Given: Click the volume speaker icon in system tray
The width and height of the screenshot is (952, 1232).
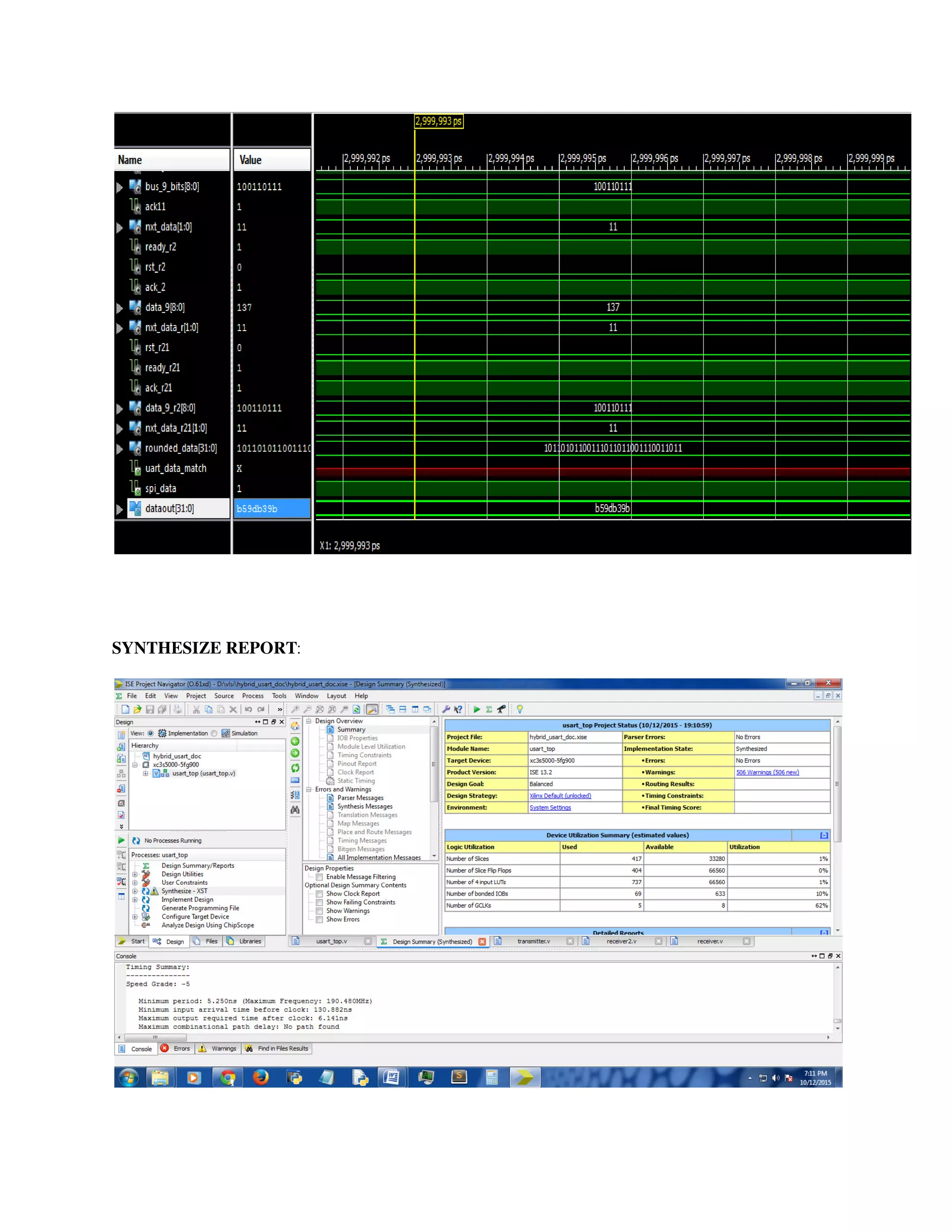Looking at the screenshot, I should click(776, 1078).
